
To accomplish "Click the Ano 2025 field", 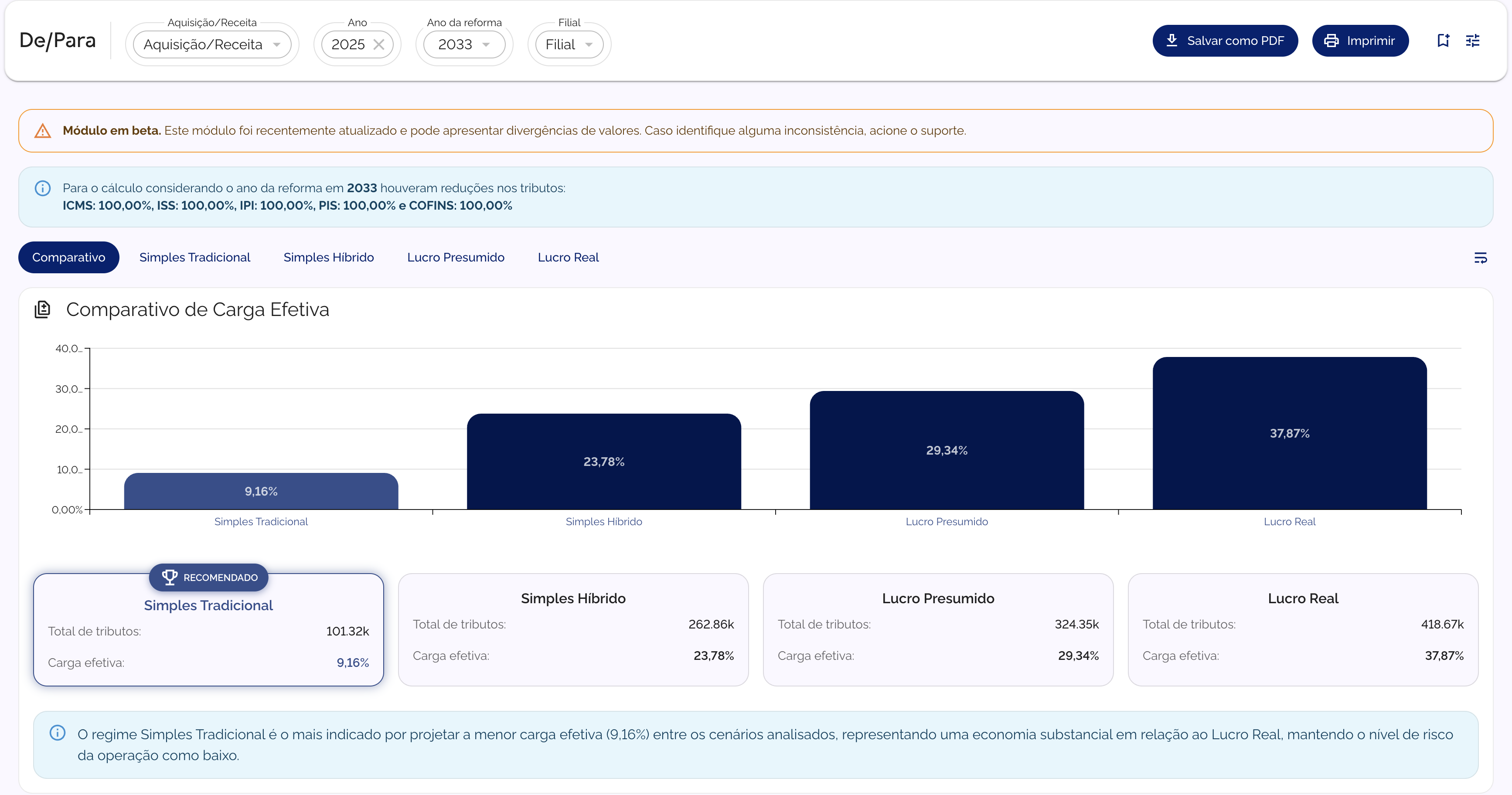I will click(357, 44).
